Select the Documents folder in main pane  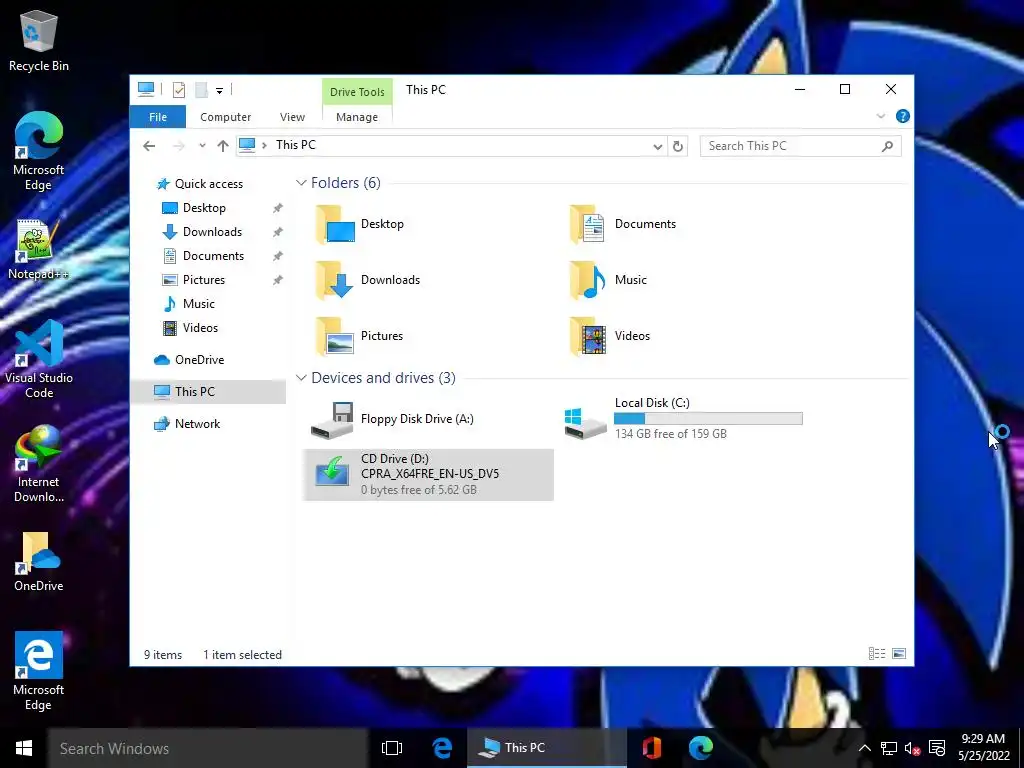[x=624, y=224]
